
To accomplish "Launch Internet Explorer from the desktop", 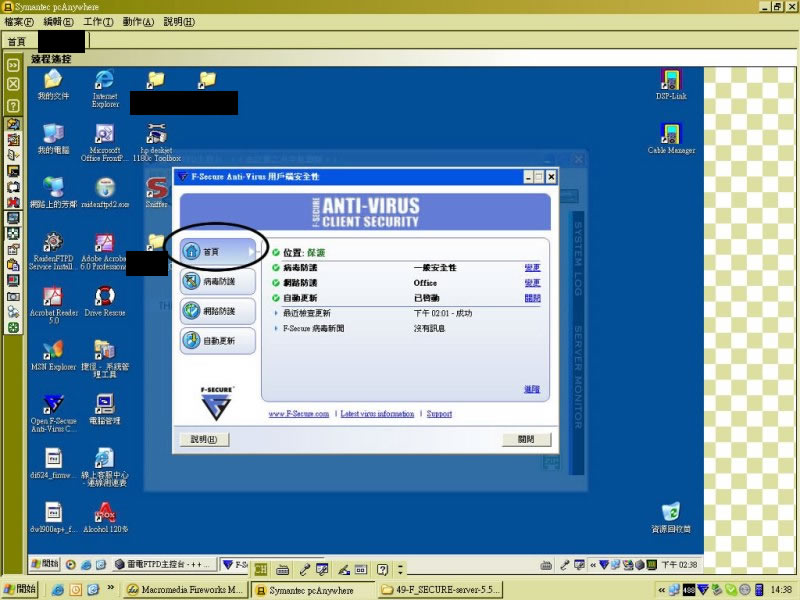I will pos(105,88).
